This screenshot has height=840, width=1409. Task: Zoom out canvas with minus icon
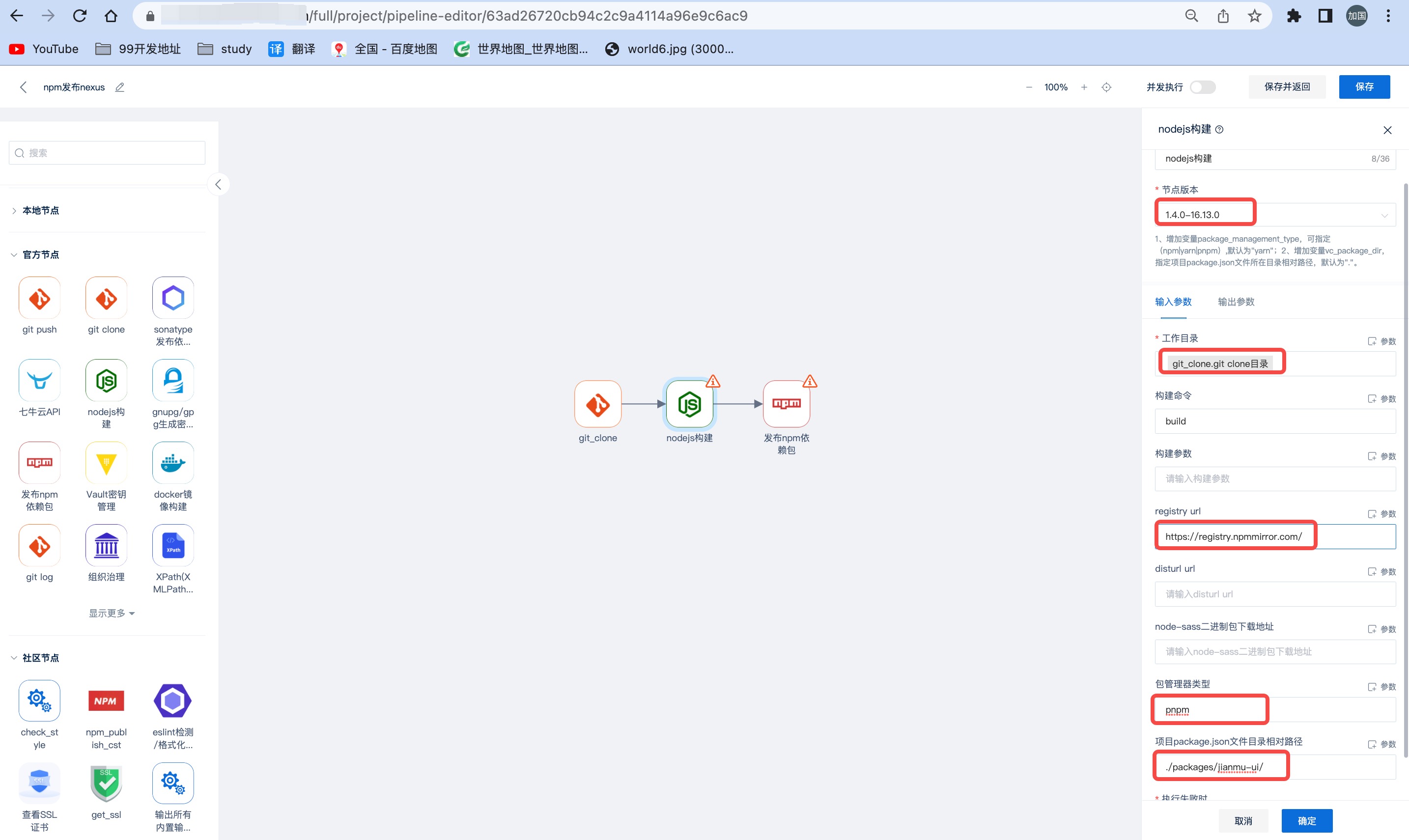point(1029,87)
